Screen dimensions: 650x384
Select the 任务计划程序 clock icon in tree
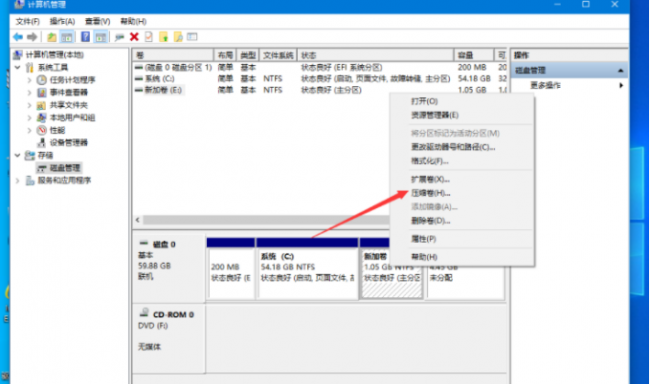tap(41, 80)
